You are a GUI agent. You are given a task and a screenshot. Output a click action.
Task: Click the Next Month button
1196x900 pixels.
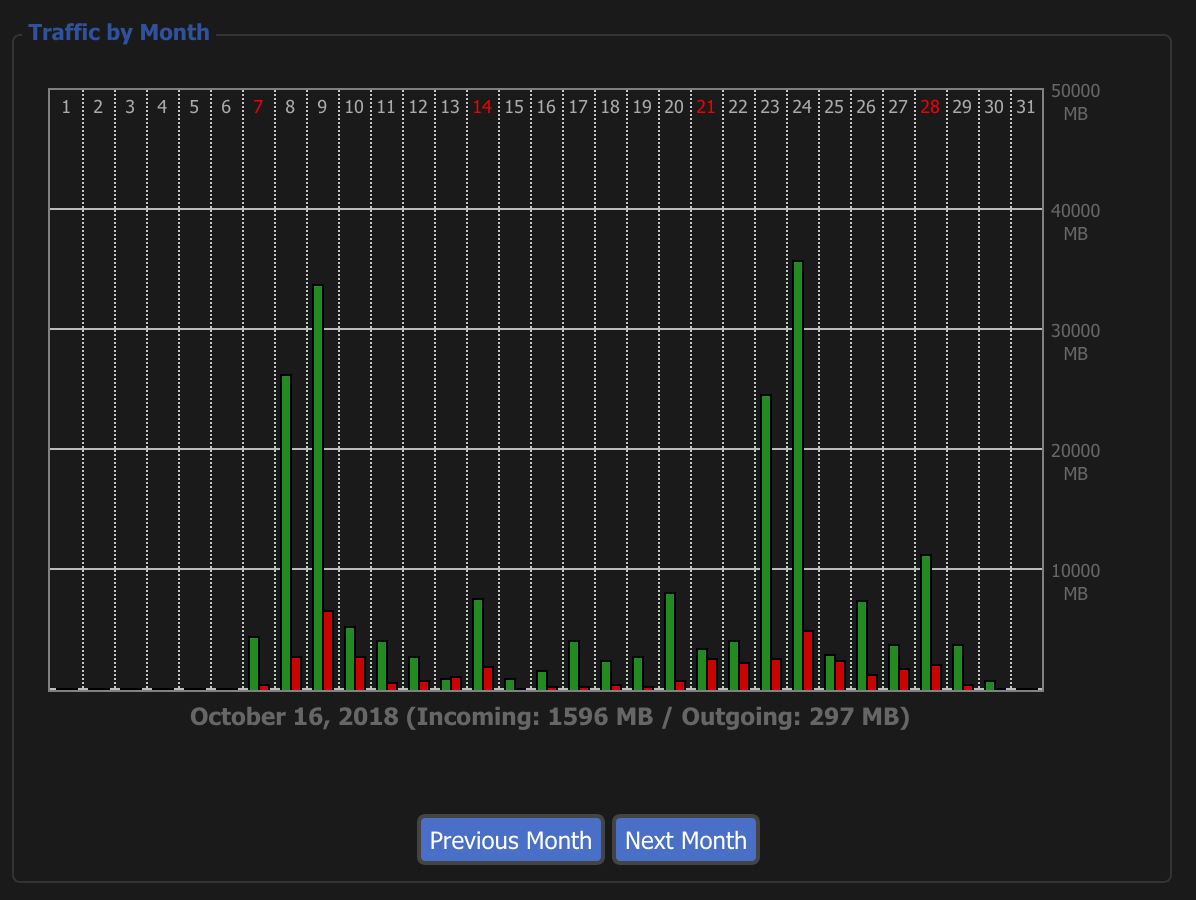(686, 840)
